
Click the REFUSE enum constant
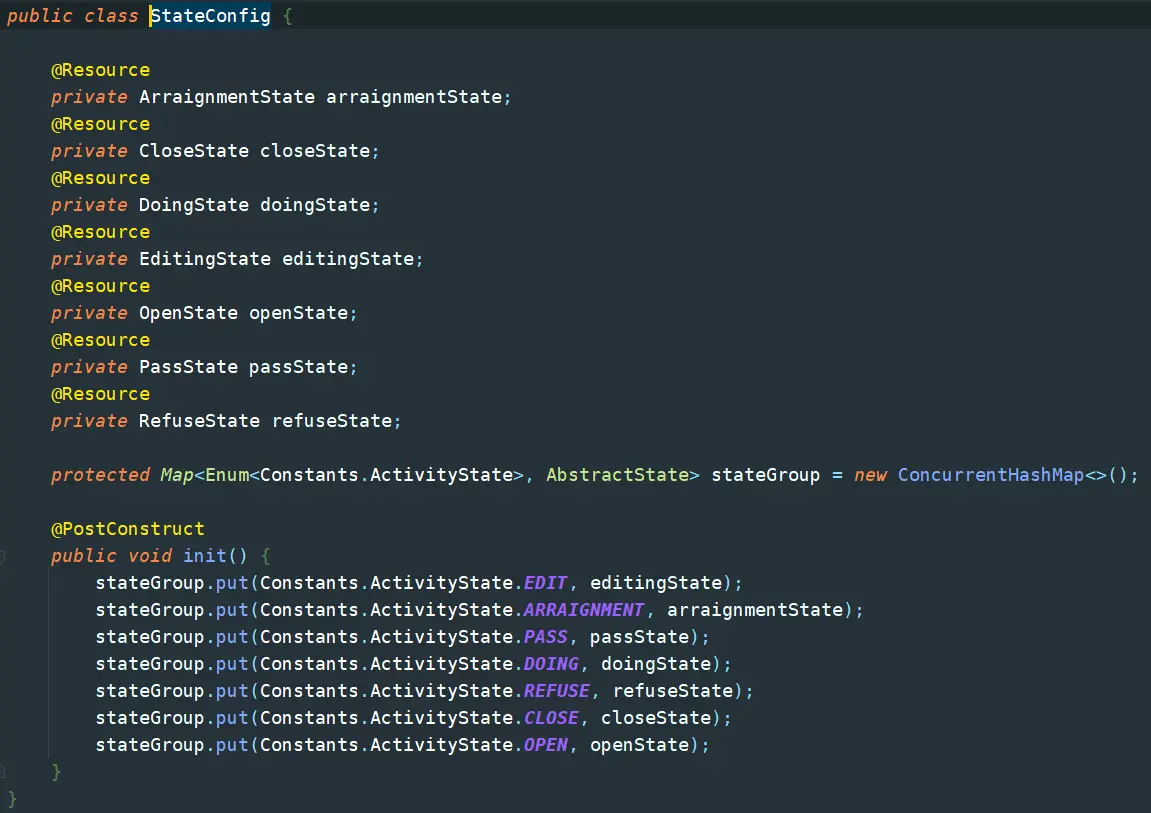[556, 691]
